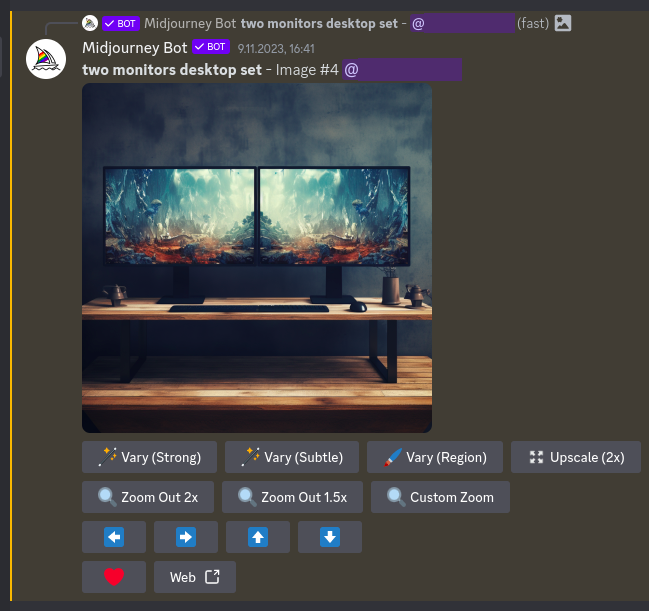Favorite the image with the red heart

[x=114, y=577]
